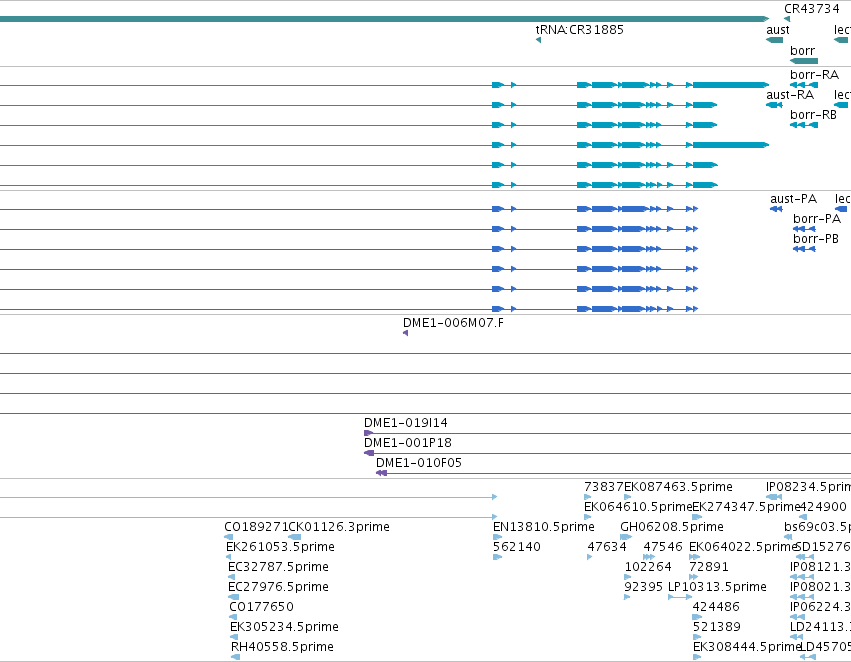Screen dimensions: 851x662
Task: Click the CK01126.3prime EST feature
Action: click(x=295, y=537)
